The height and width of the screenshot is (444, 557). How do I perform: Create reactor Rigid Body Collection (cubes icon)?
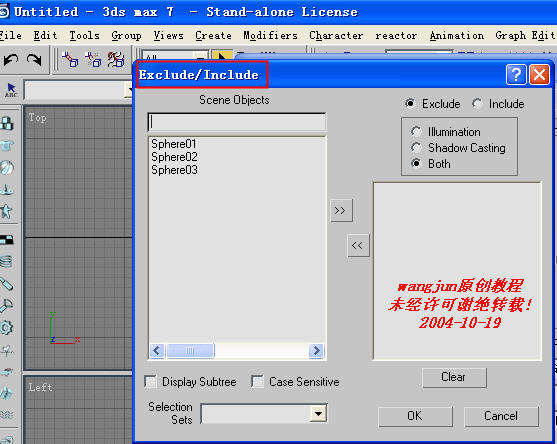point(7,123)
